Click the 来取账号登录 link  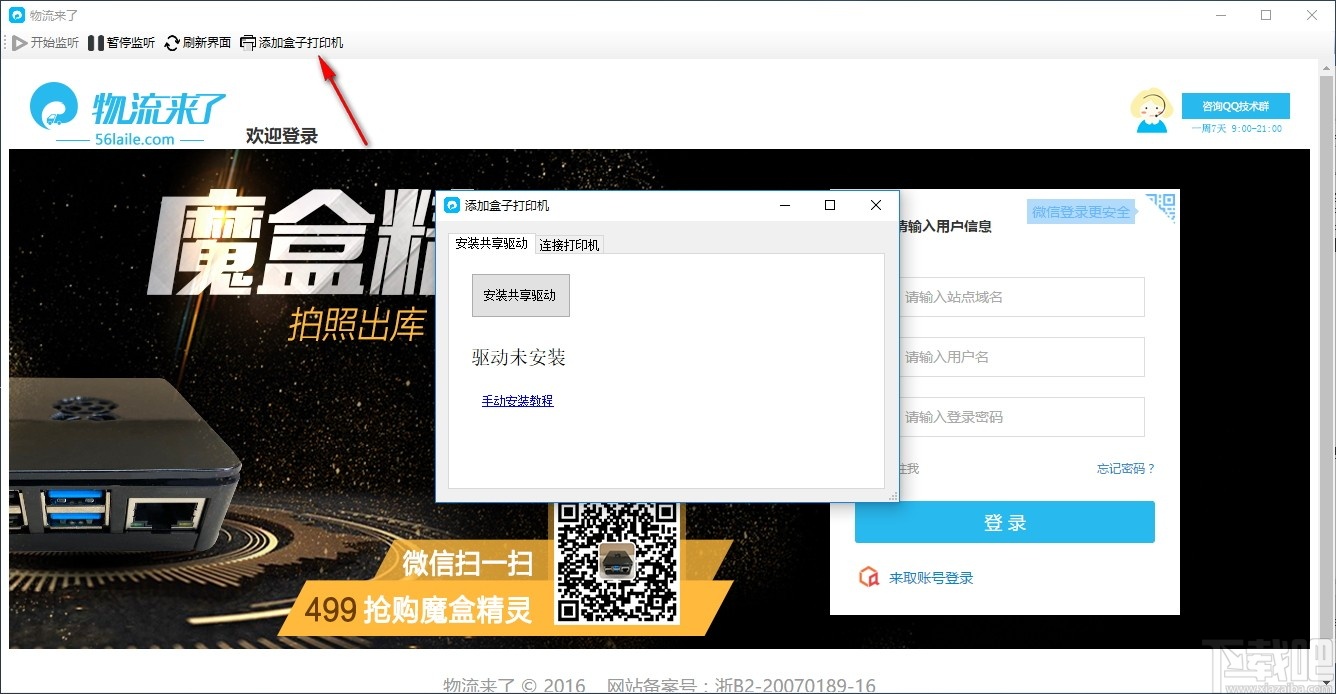click(x=931, y=578)
